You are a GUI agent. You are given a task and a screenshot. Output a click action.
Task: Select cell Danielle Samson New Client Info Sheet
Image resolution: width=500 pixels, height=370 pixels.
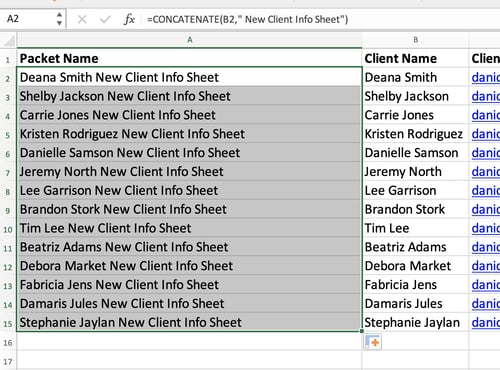(189, 153)
